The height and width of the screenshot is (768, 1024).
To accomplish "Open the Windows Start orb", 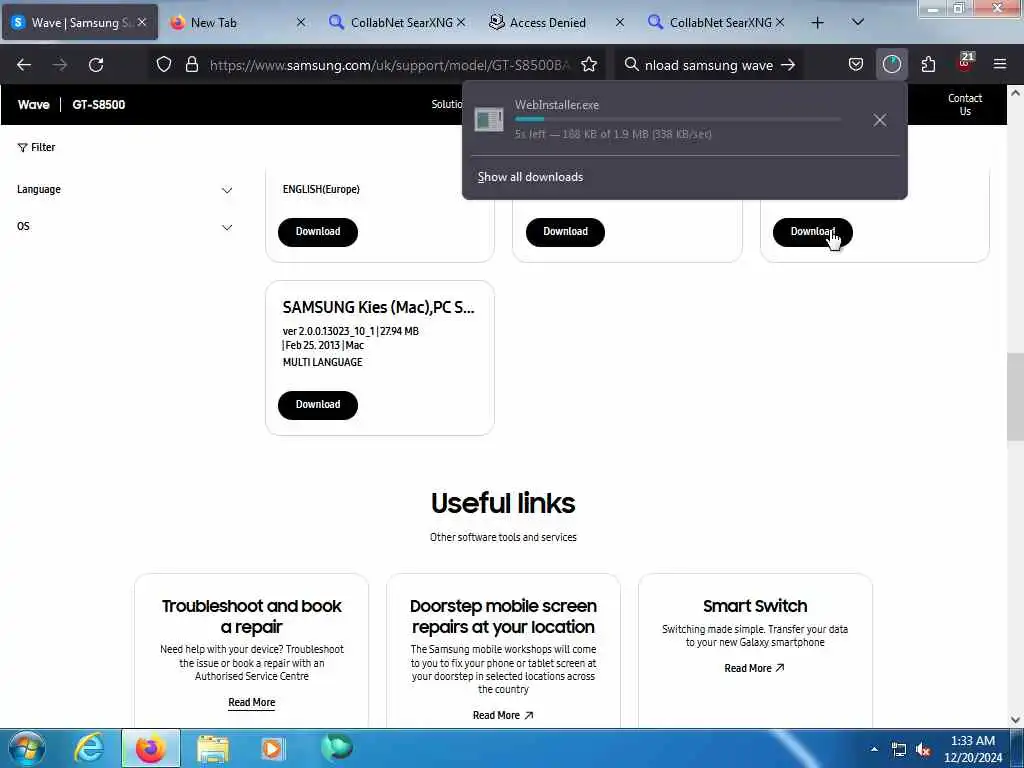I will [27, 748].
